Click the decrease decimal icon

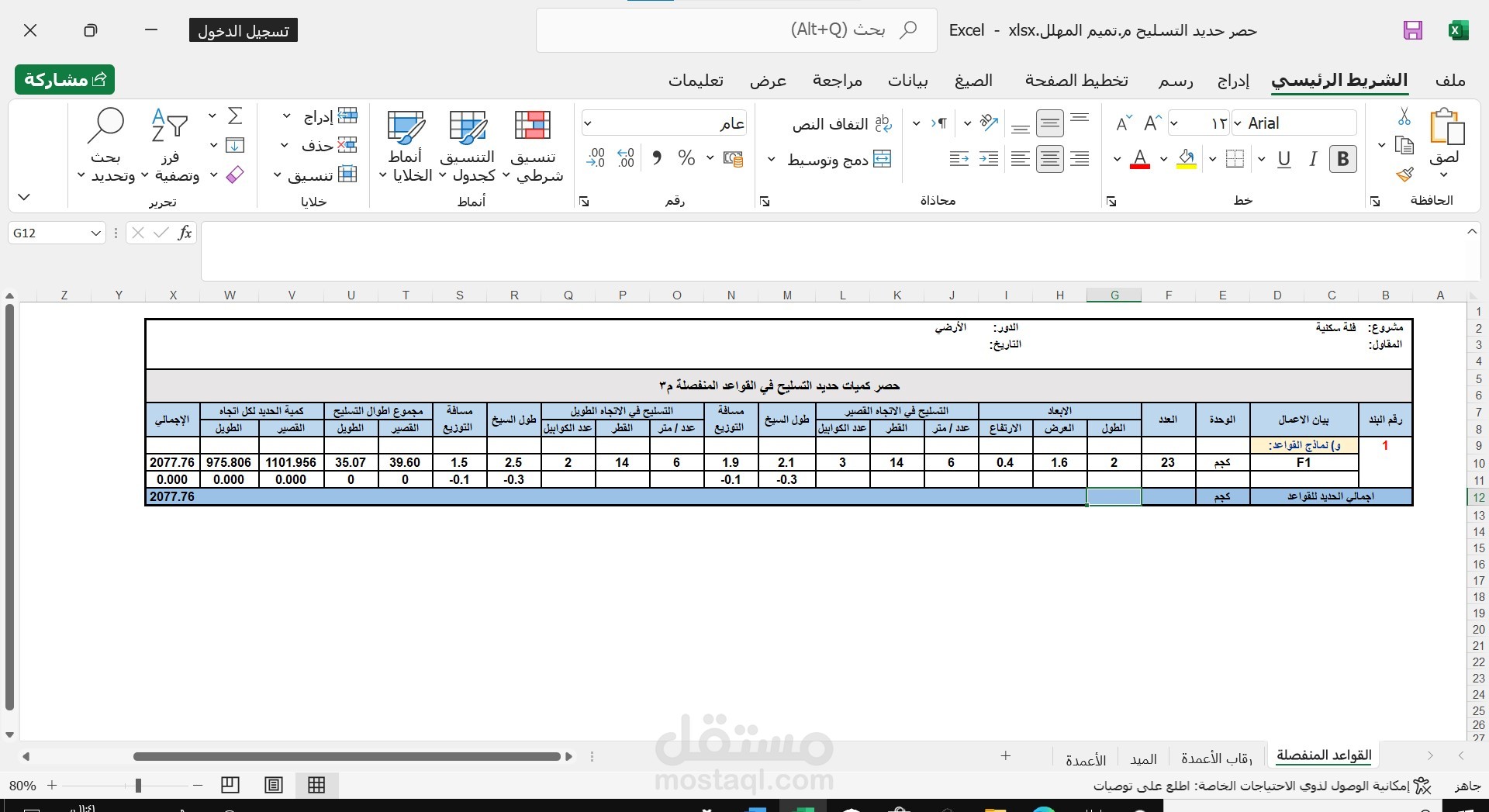(596, 159)
